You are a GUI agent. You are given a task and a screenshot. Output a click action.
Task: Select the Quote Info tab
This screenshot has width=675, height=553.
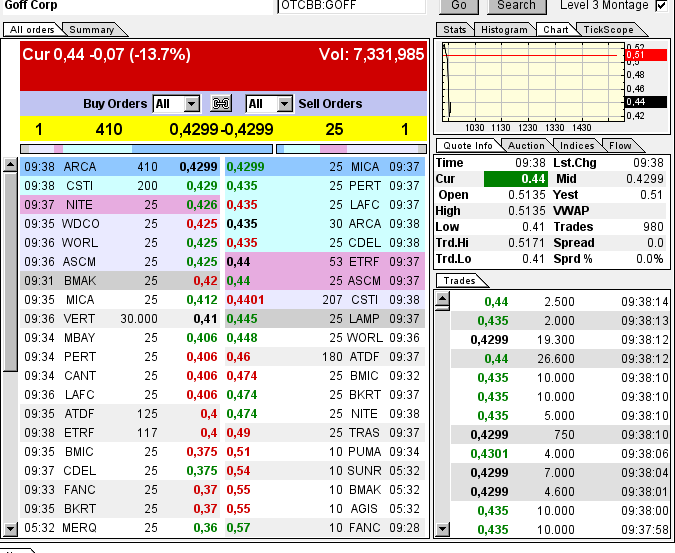(x=468, y=145)
